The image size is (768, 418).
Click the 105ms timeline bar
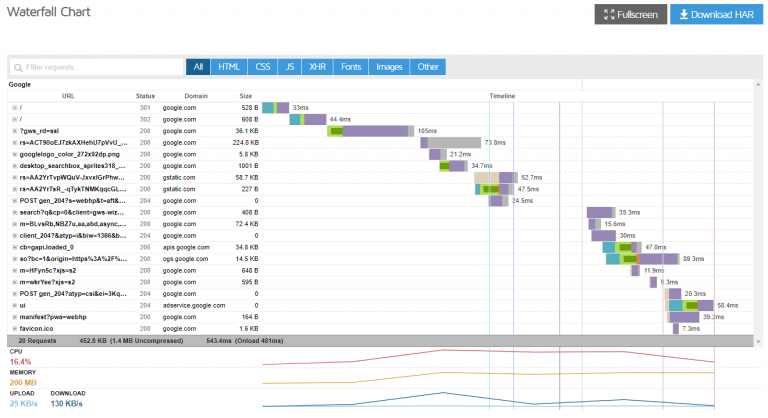[x=370, y=131]
